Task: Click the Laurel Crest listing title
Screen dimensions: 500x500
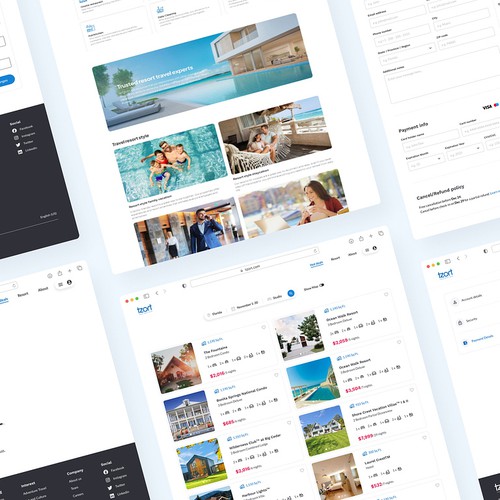Action: pos(377,460)
